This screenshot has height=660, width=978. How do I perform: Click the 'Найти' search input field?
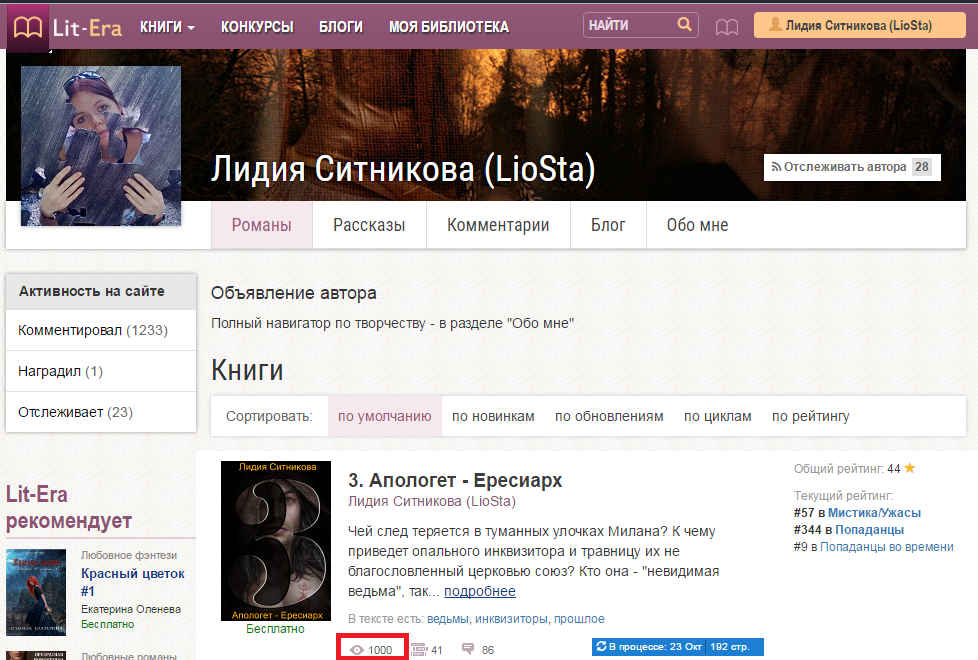tap(630, 26)
